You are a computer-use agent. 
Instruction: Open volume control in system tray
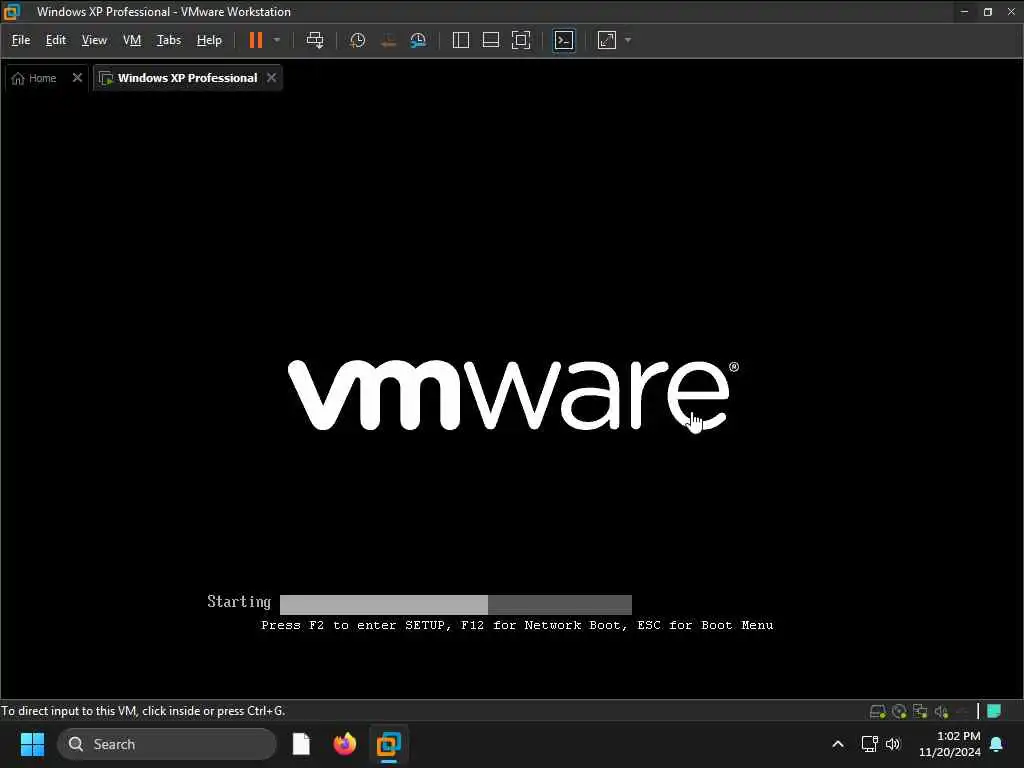(x=893, y=744)
